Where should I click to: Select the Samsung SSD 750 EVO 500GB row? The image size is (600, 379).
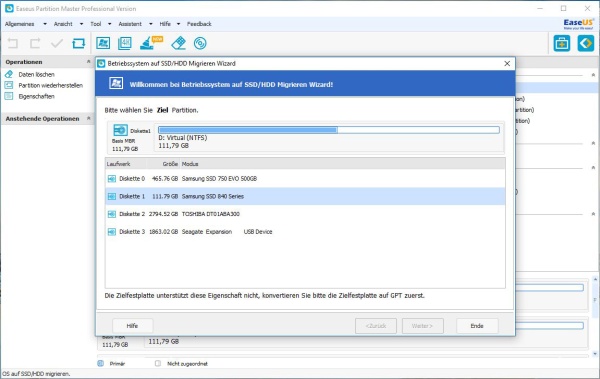click(305, 179)
